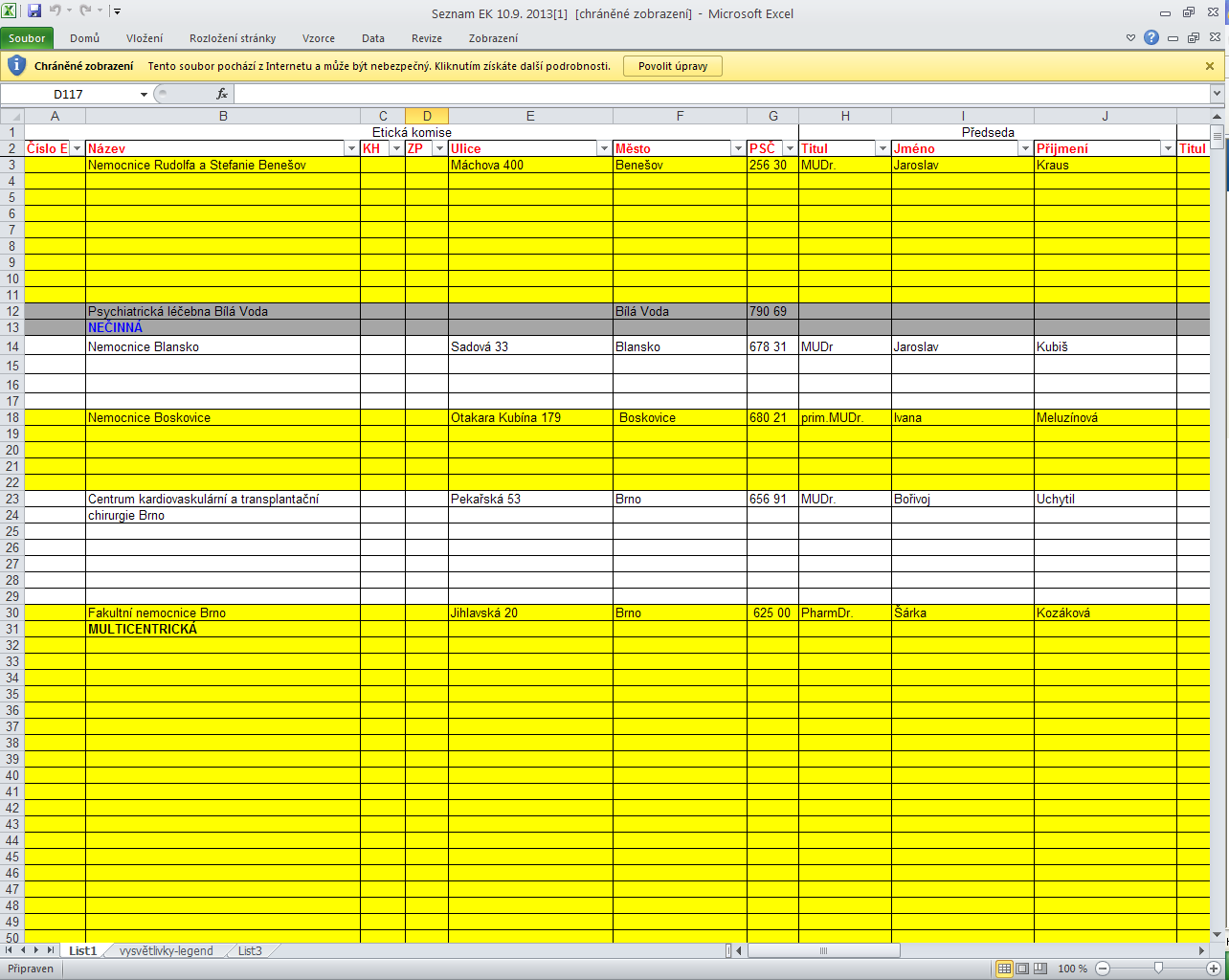The image size is (1229, 980).
Task: Click the NEČINNÁ cell
Action: 223,327
